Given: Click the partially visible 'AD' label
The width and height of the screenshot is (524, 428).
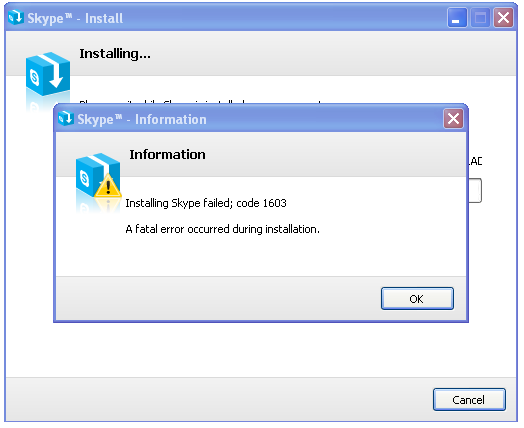Looking at the screenshot, I should pyautogui.click(x=475, y=161).
